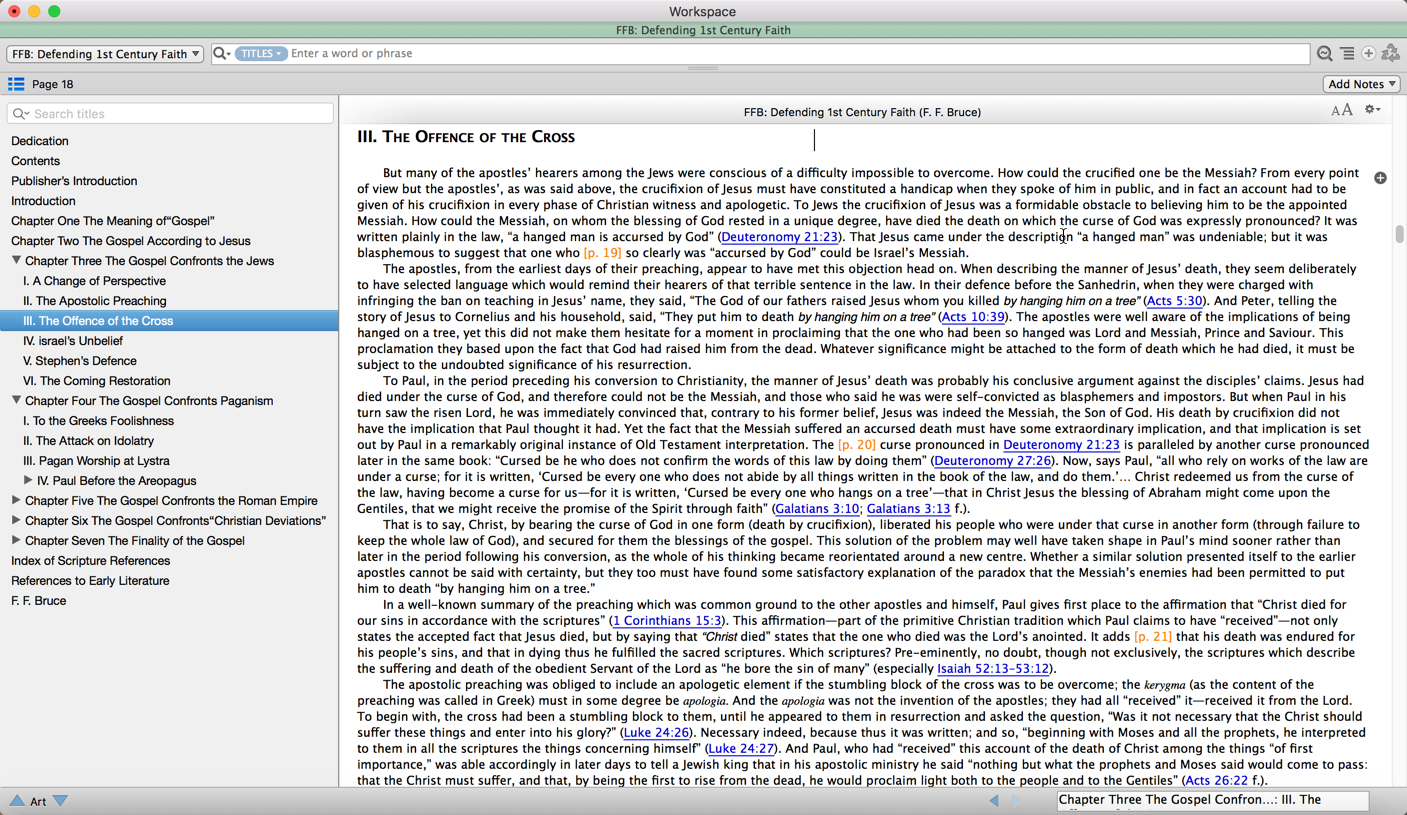Viewport: 1407px width, 815px height.
Task: Click the location field showing Chapter Three
Action: click(x=1212, y=800)
